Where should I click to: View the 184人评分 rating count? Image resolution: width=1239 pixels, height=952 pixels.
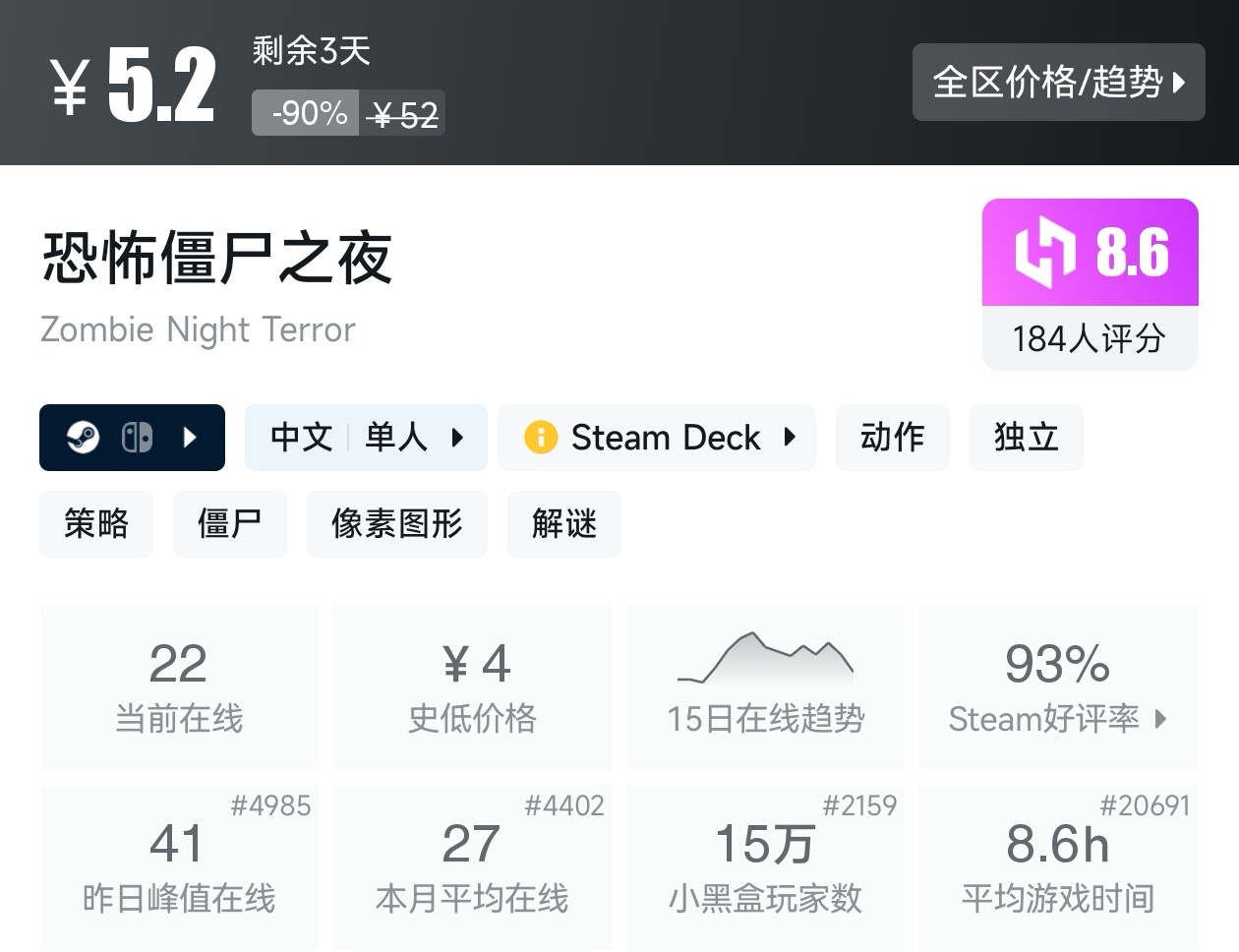tap(1090, 338)
